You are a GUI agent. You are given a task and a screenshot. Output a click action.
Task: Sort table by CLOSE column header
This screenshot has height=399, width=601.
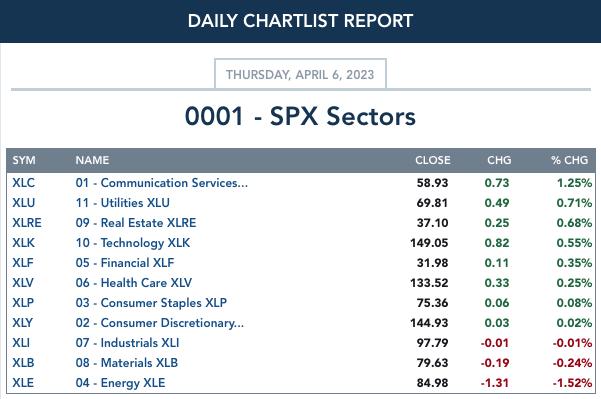coord(433,160)
